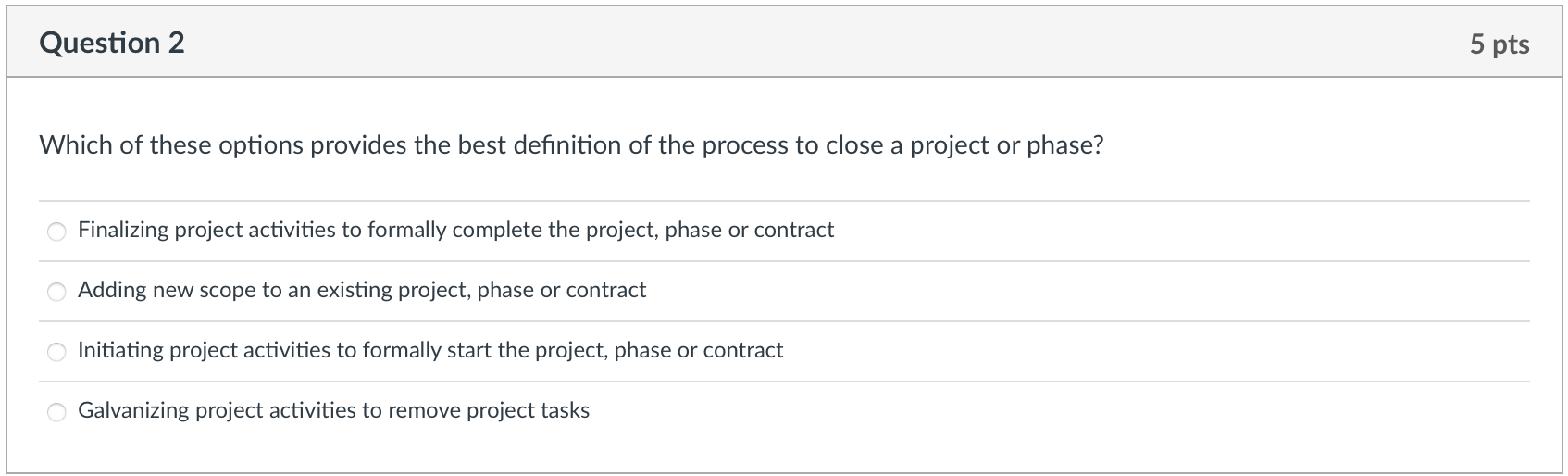Select the 'Initiating project activities' radio button
Screen dimensions: 1568x476
(57, 352)
